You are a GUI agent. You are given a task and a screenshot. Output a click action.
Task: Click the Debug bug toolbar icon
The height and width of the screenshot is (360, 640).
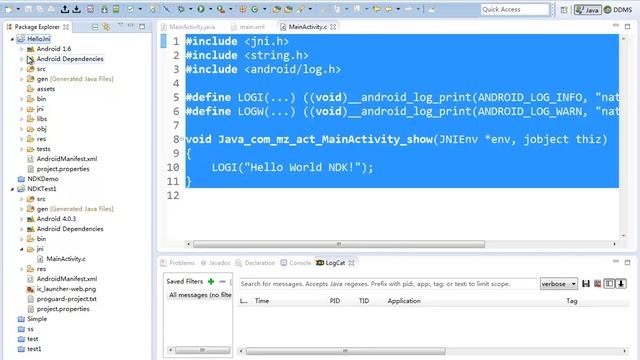[181, 9]
